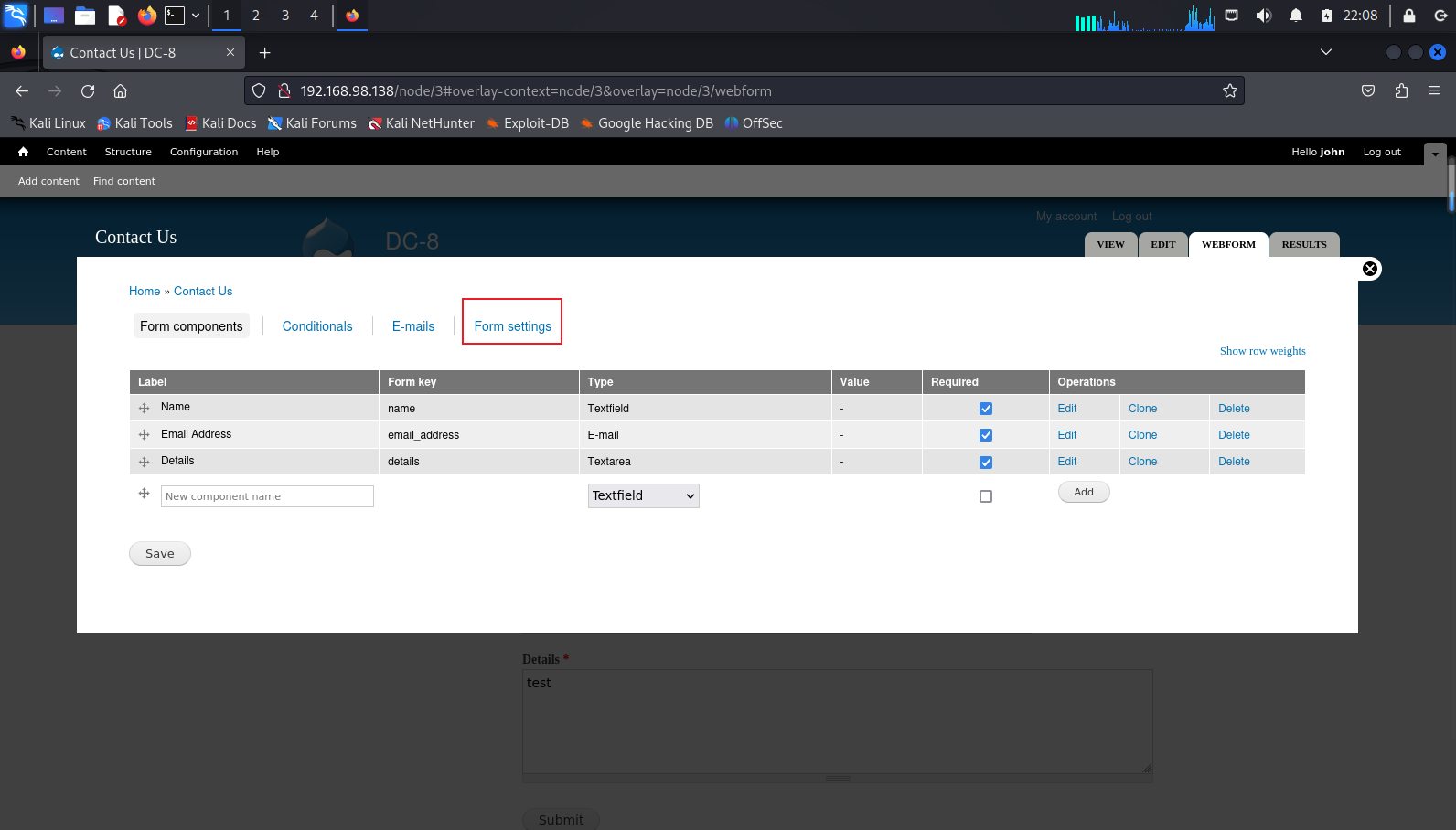This screenshot has height=830, width=1456.
Task: Grab the Name row drag handle
Action: point(144,408)
